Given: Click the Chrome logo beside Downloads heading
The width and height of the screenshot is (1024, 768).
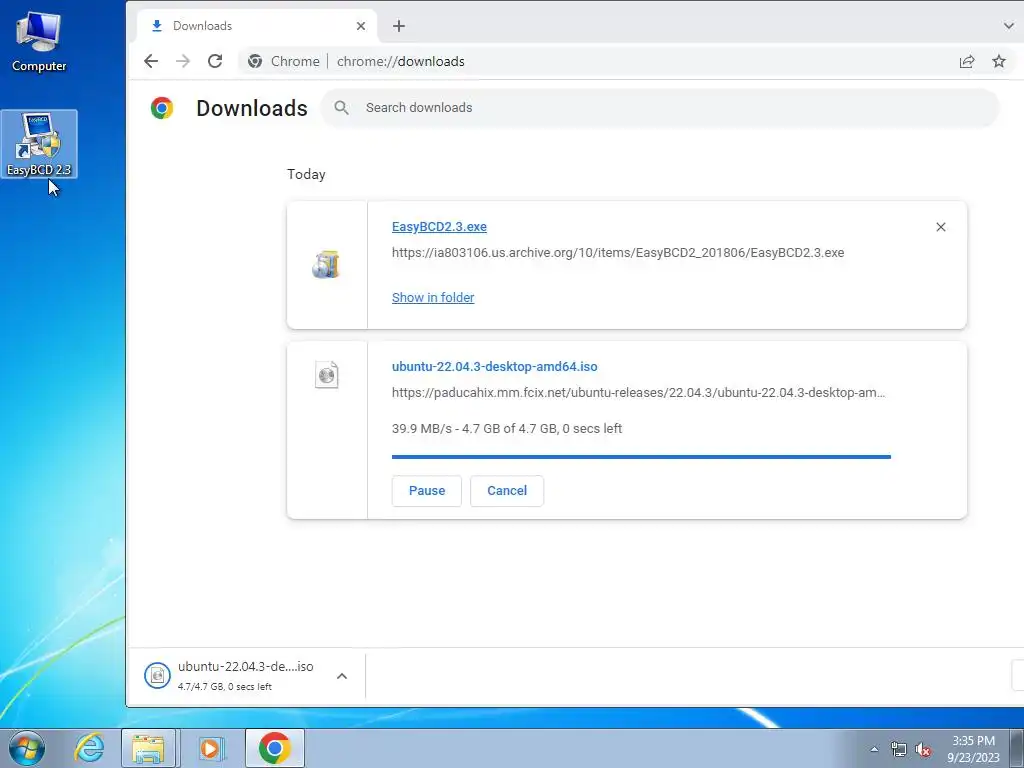Looking at the screenshot, I should click(x=162, y=108).
